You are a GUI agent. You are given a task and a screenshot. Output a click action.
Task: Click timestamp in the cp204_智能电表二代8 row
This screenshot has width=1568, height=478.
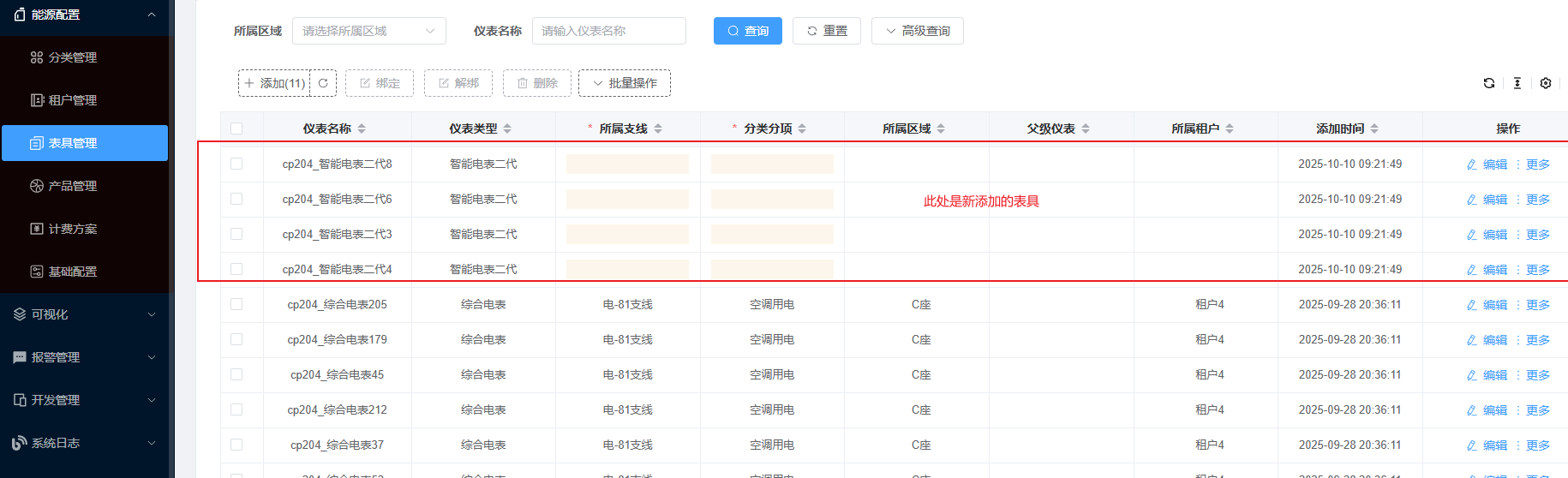pos(1350,164)
